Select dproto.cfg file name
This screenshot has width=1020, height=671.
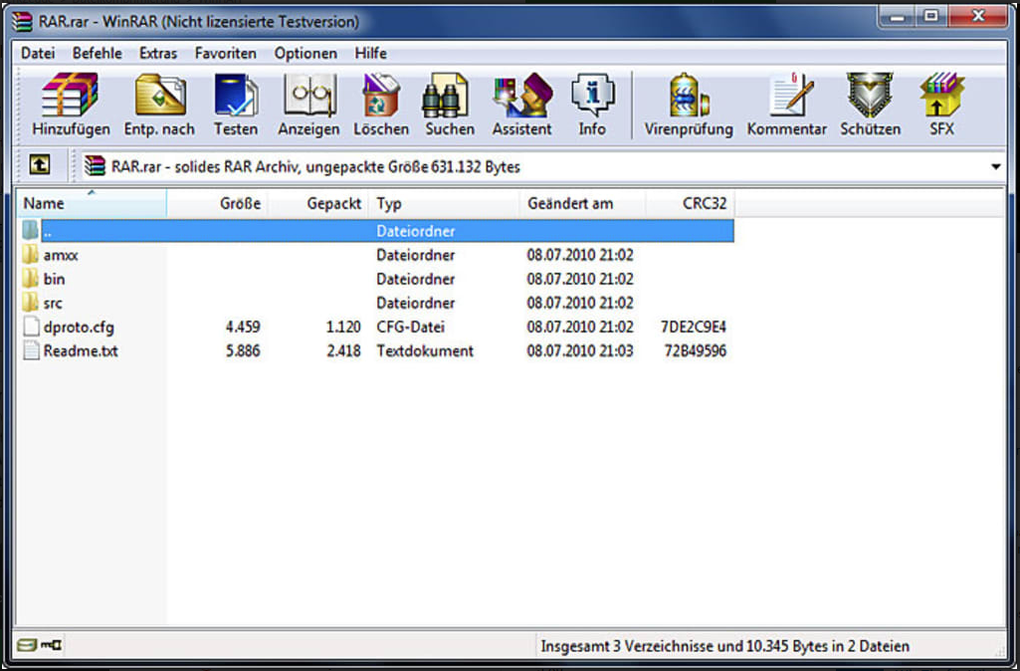79,327
